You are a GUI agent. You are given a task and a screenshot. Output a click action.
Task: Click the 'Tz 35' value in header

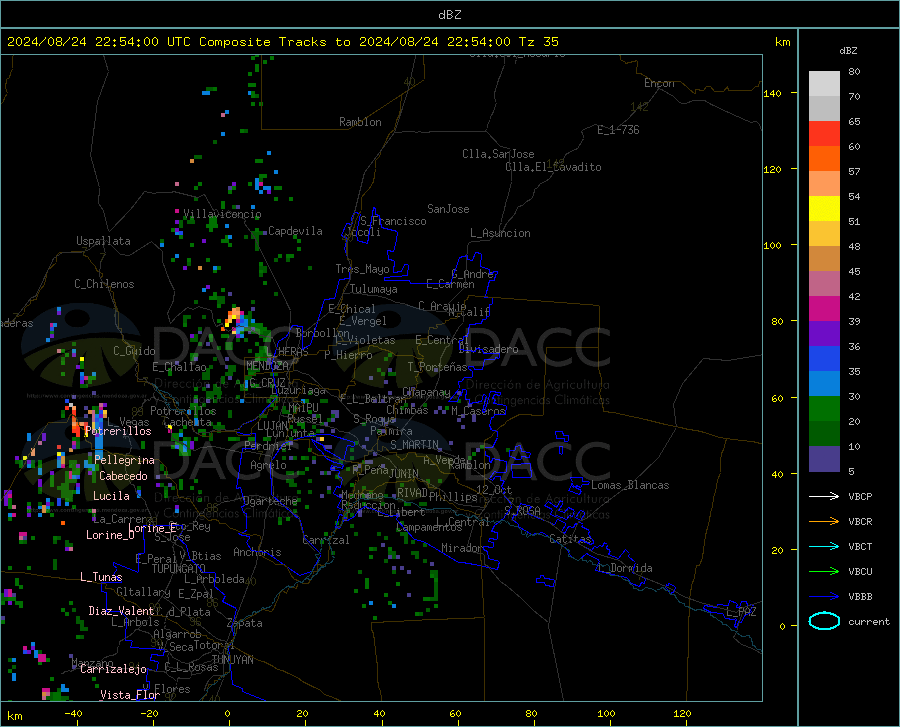pyautogui.click(x=538, y=42)
